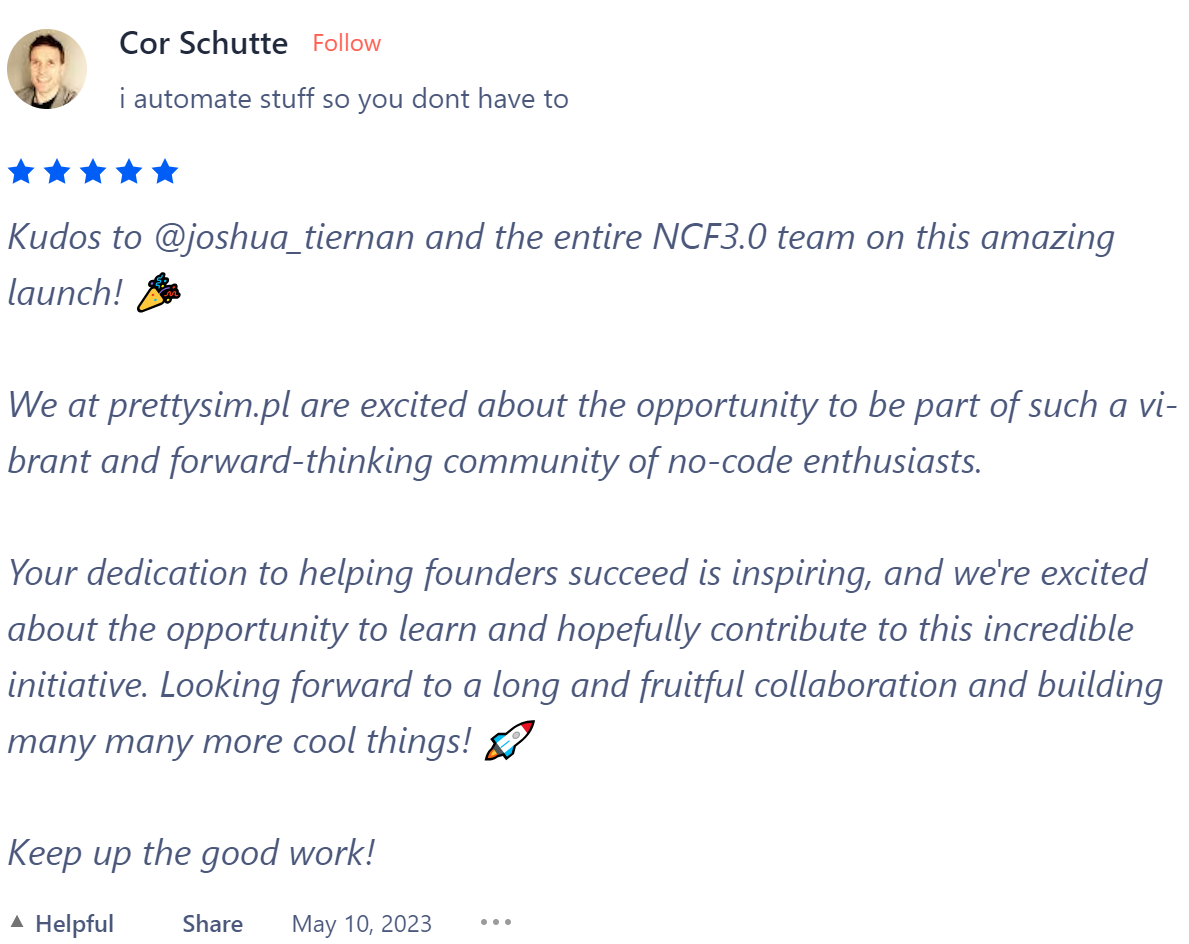This screenshot has width=1189, height=944.
Task: Mark the review as Helpful
Action: pos(75,923)
